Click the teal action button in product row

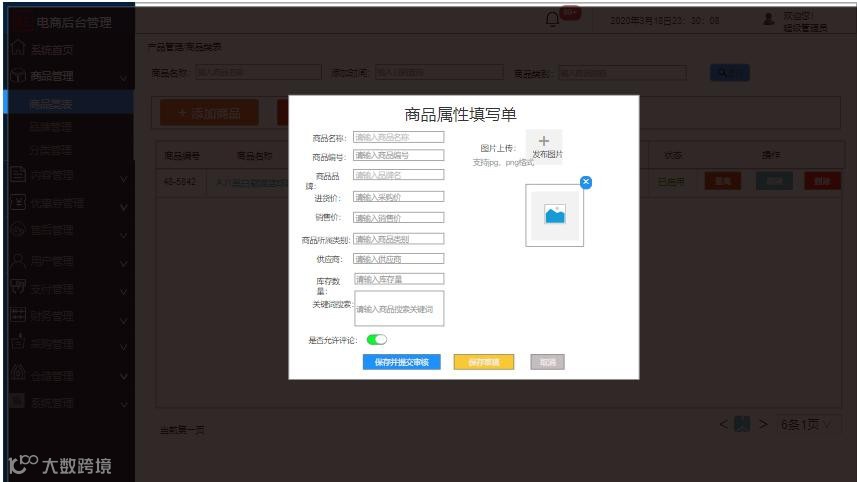coord(774,181)
